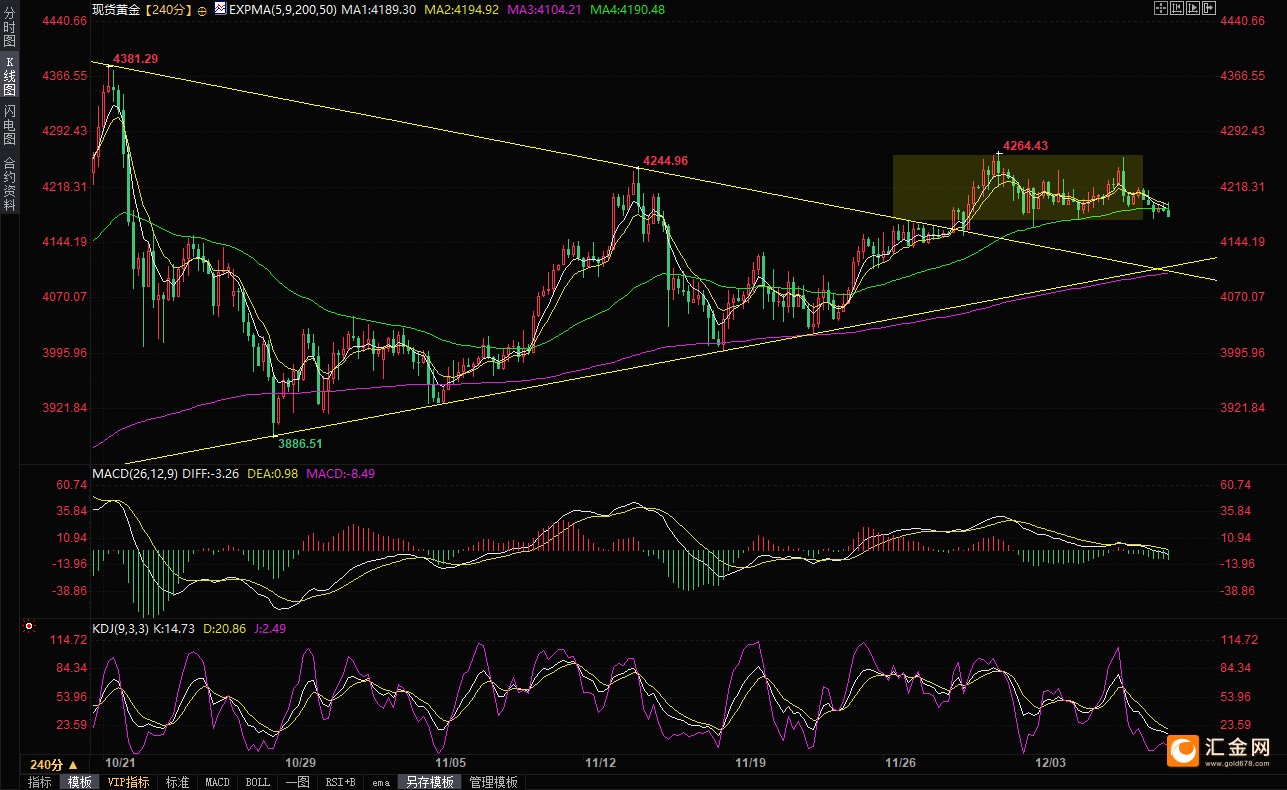The height and width of the screenshot is (790, 1287).
Task: Select the 指标 bottom tab
Action: click(x=40, y=782)
